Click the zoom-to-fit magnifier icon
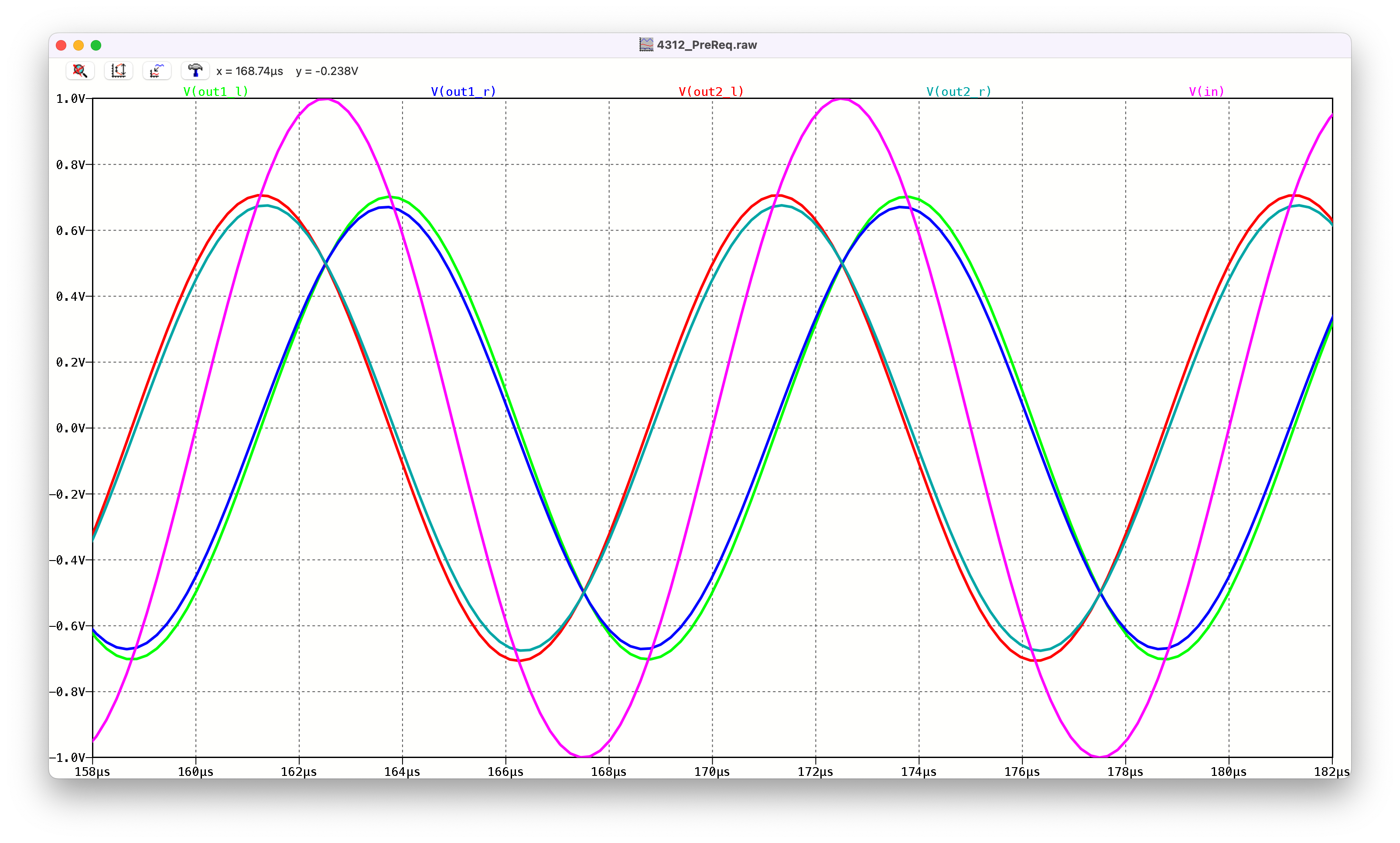Screen dimensions: 1400x843 click(80, 71)
